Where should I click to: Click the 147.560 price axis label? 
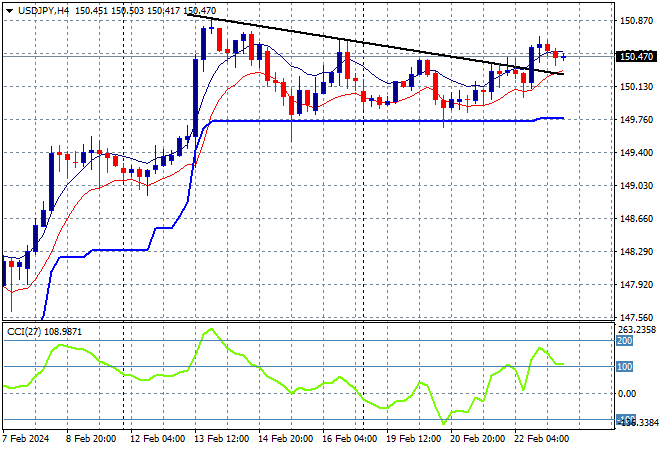click(x=636, y=317)
